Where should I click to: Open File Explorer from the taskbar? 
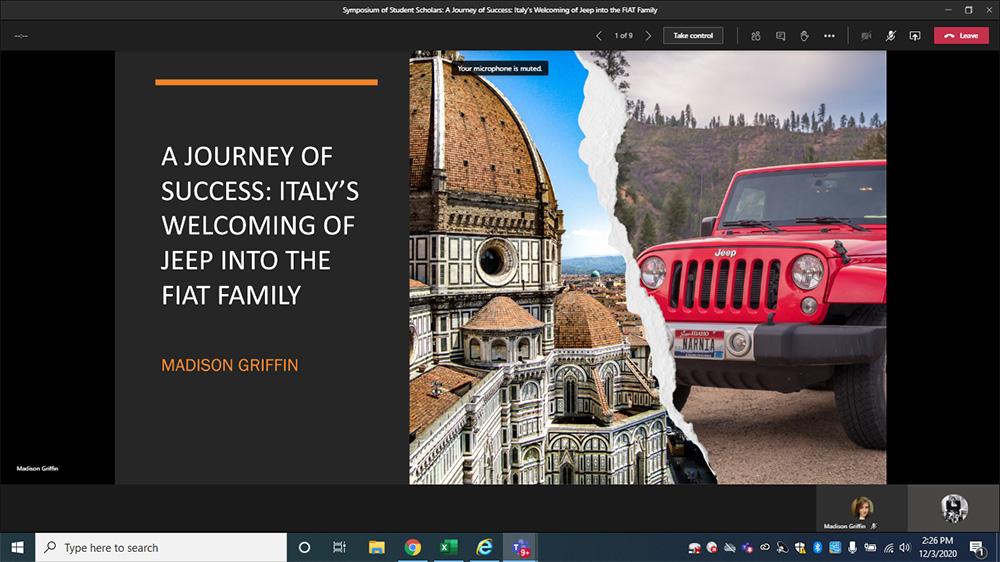coord(377,547)
